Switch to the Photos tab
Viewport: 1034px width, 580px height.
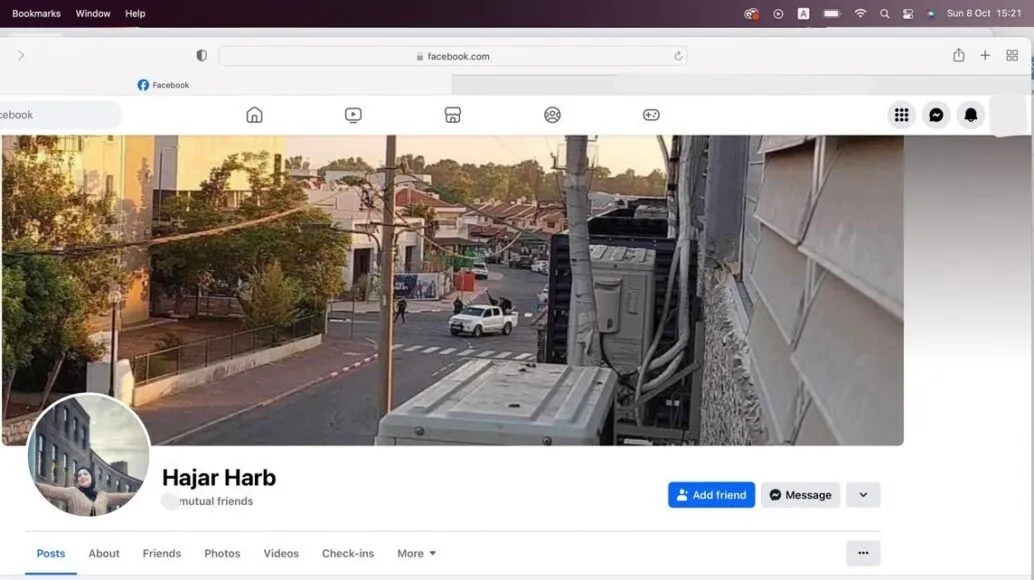(222, 553)
